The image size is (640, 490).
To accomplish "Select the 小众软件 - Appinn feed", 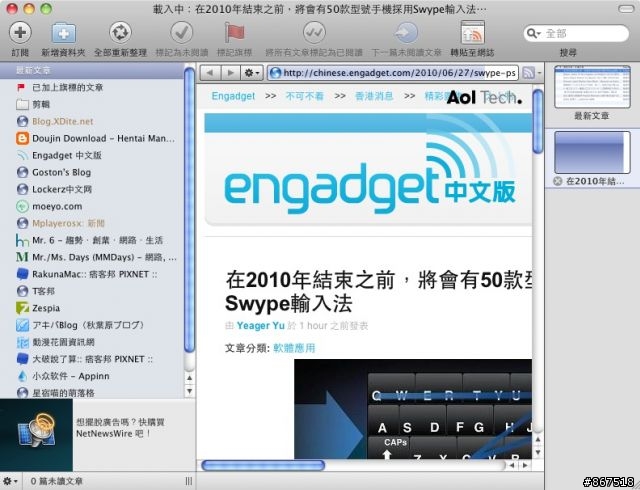I will coord(92,376).
